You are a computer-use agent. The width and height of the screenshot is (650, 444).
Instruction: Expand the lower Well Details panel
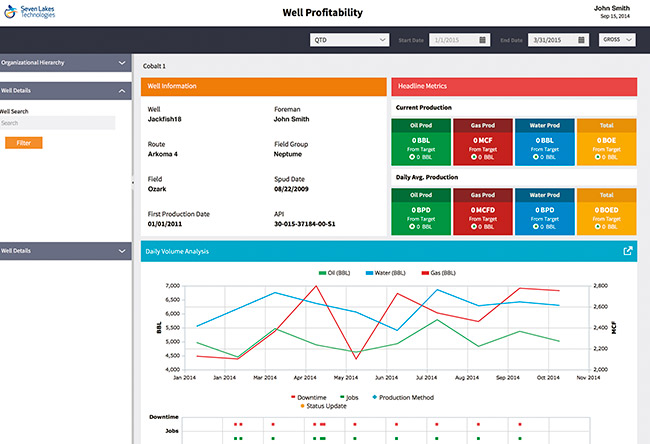pos(65,251)
